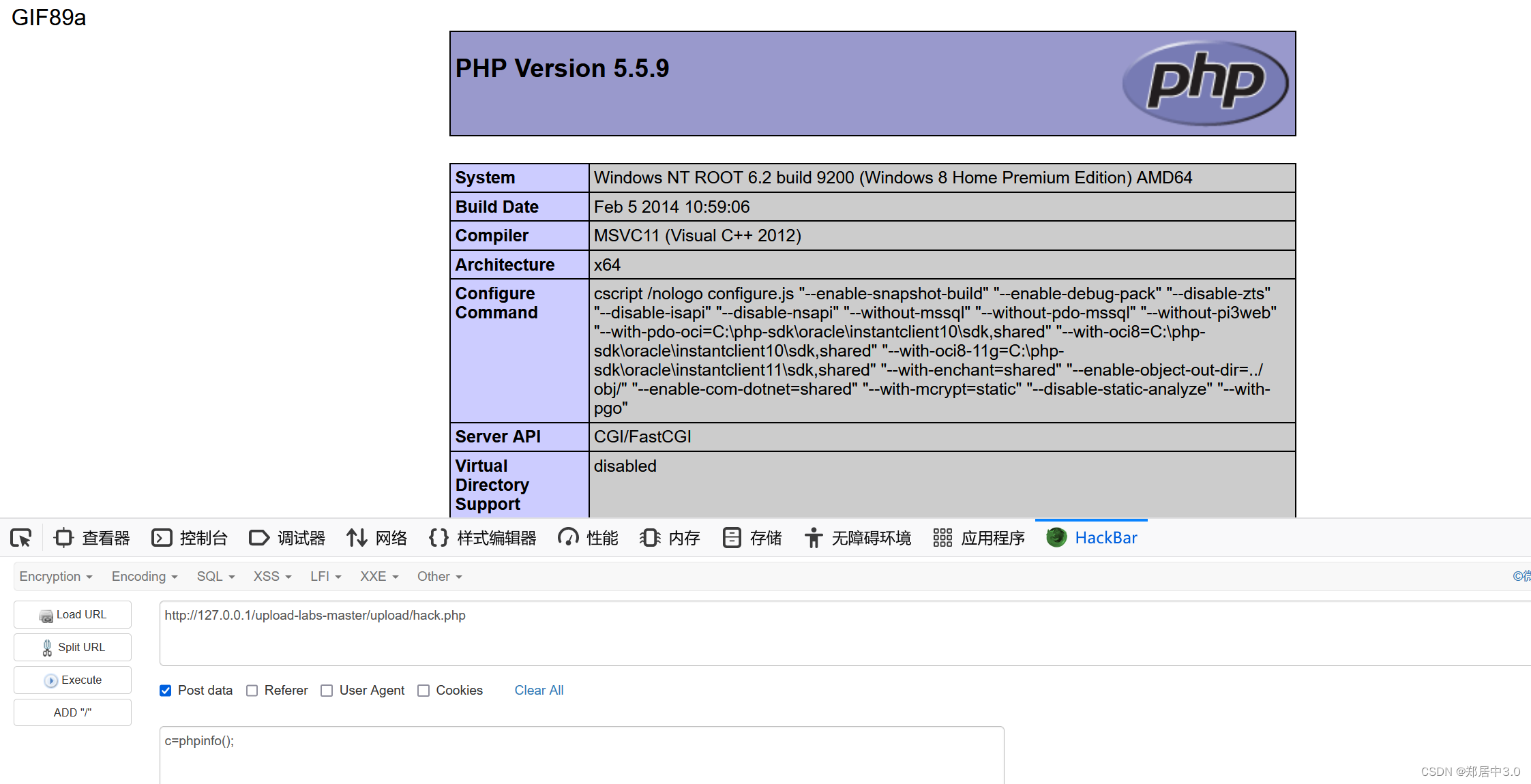This screenshot has width=1531, height=784.
Task: Click the Virtual Directory Support label
Action: (x=492, y=485)
